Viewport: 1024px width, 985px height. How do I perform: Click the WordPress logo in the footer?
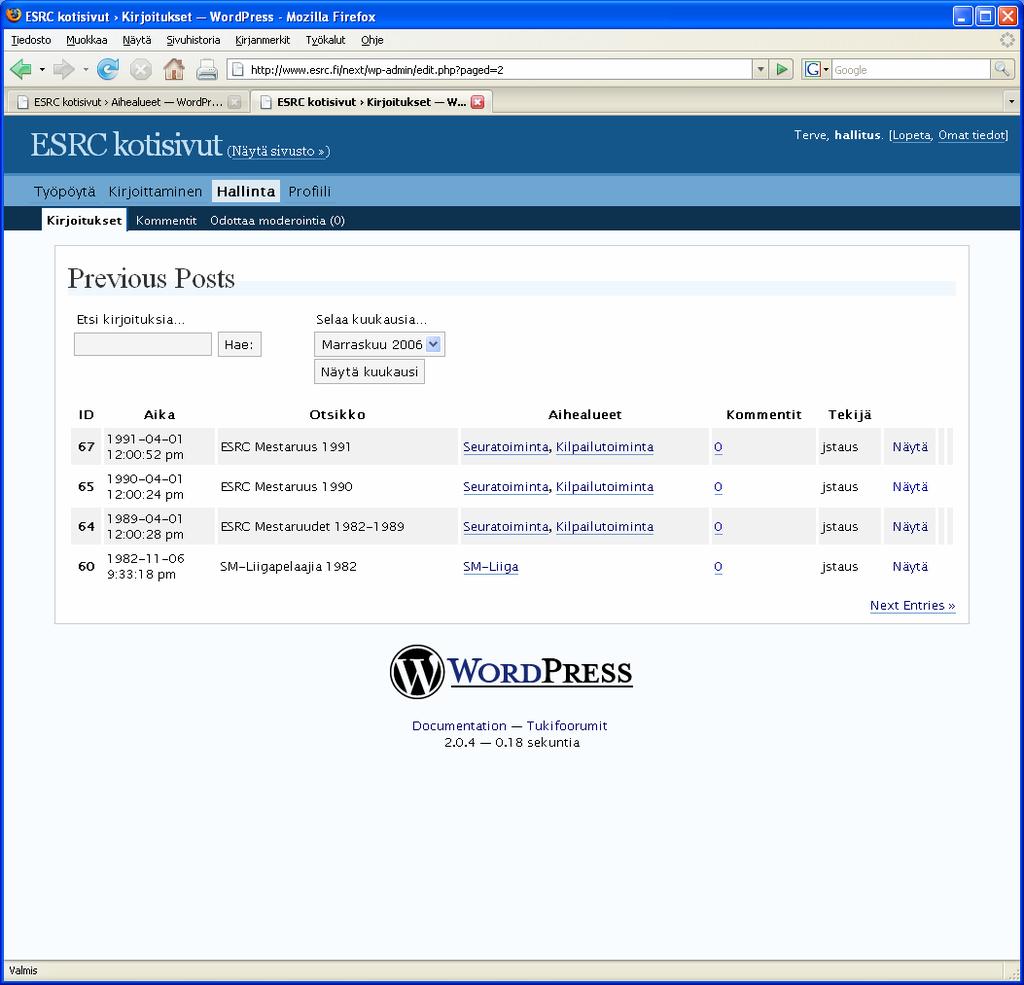pos(511,672)
